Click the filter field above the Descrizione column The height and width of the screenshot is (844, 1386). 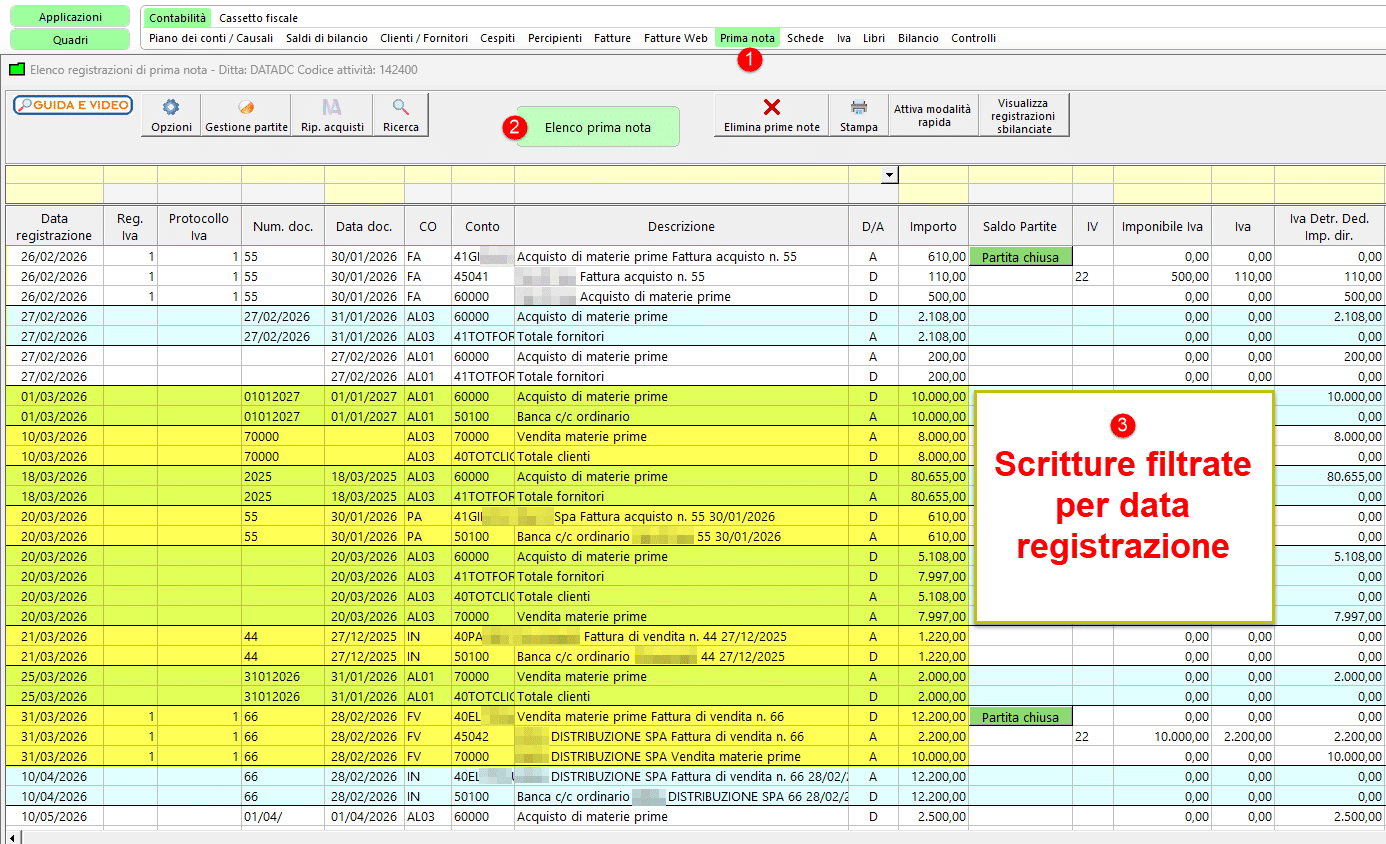[x=681, y=175]
